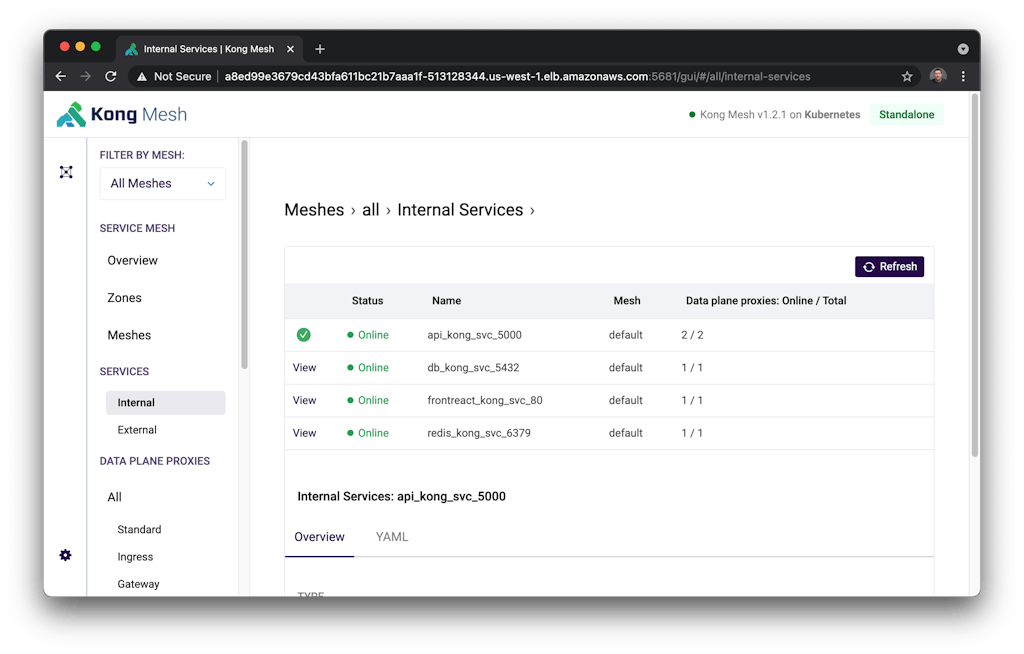Go back with the browser back arrow
Image resolution: width=1024 pixels, height=654 pixels.
(x=61, y=76)
